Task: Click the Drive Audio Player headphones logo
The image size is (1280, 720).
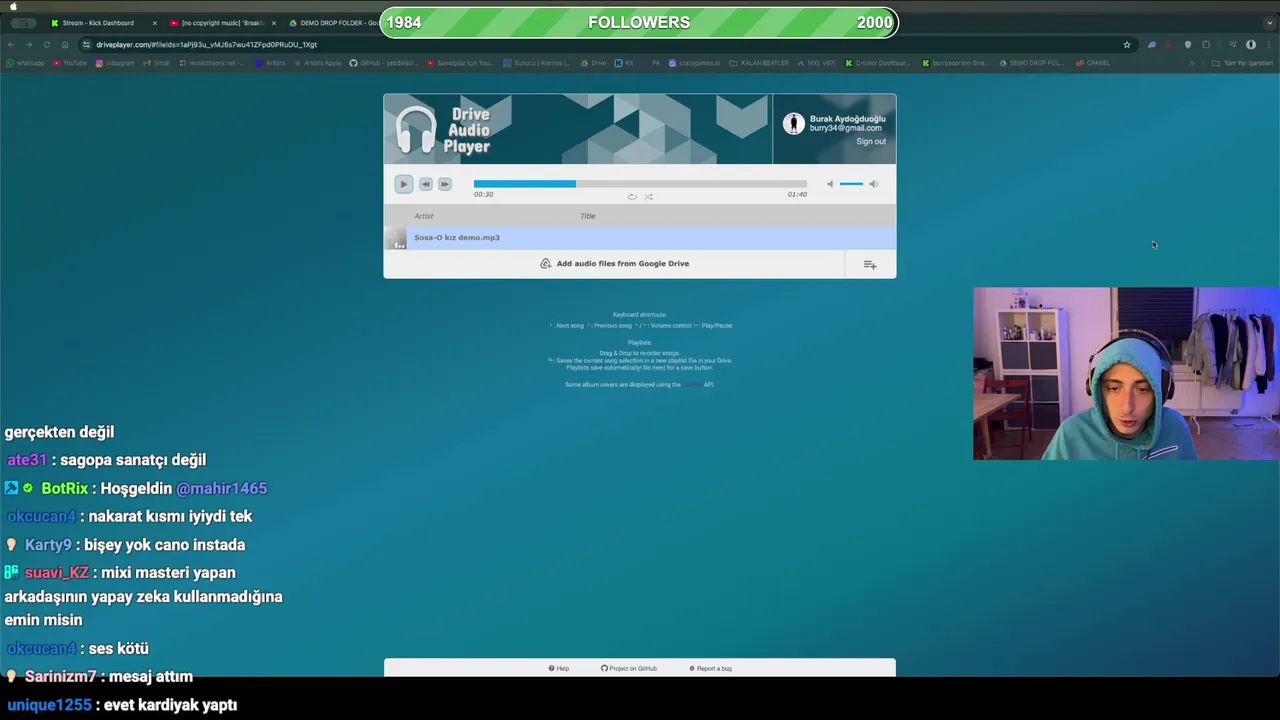Action: pyautogui.click(x=416, y=130)
